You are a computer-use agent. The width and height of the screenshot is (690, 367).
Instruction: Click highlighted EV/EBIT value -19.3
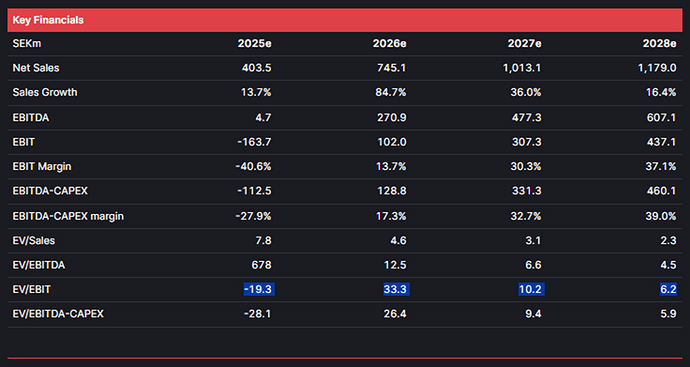259,290
